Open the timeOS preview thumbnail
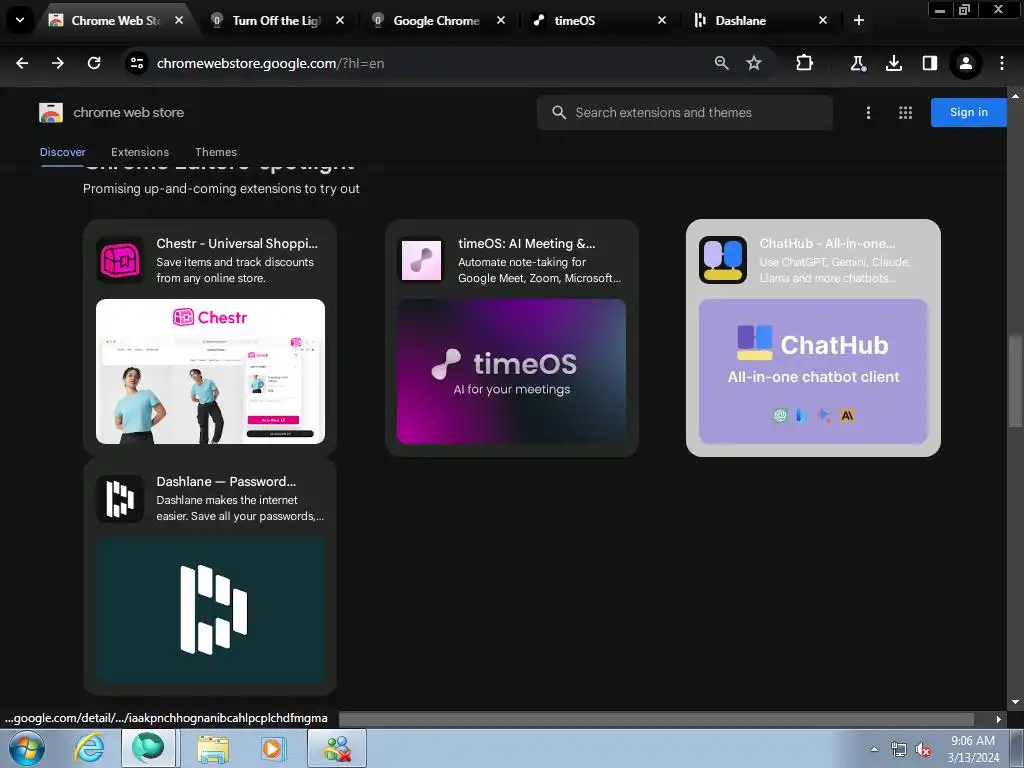The image size is (1024, 768). click(511, 372)
